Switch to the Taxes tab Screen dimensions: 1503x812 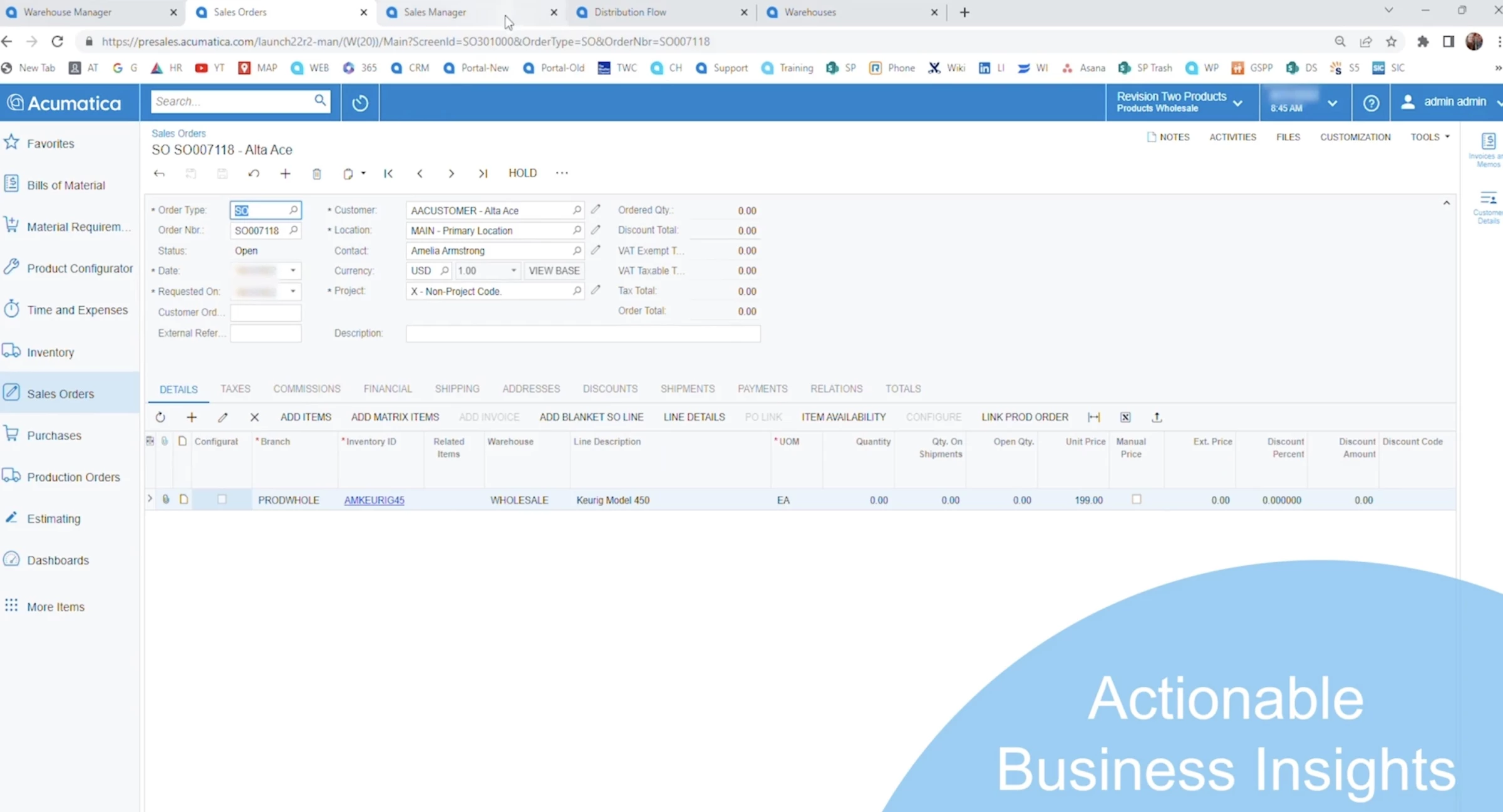(235, 389)
